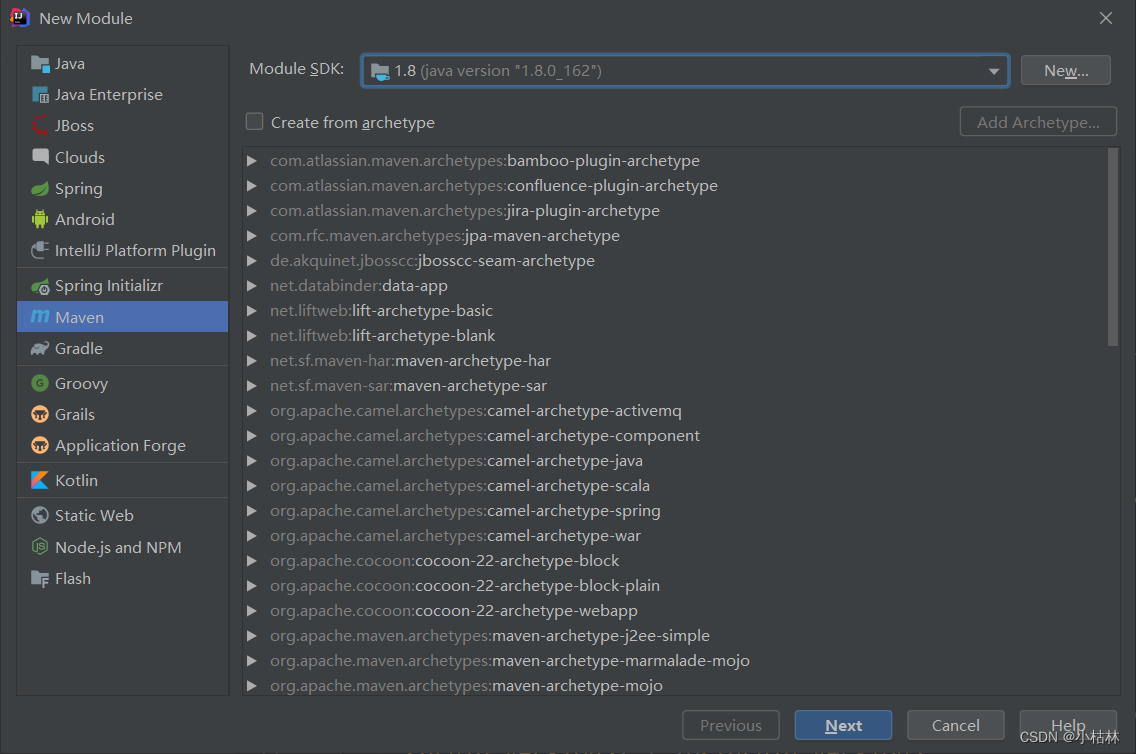The width and height of the screenshot is (1136, 754).
Task: Enable Create from archetype checkbox
Action: 255,122
